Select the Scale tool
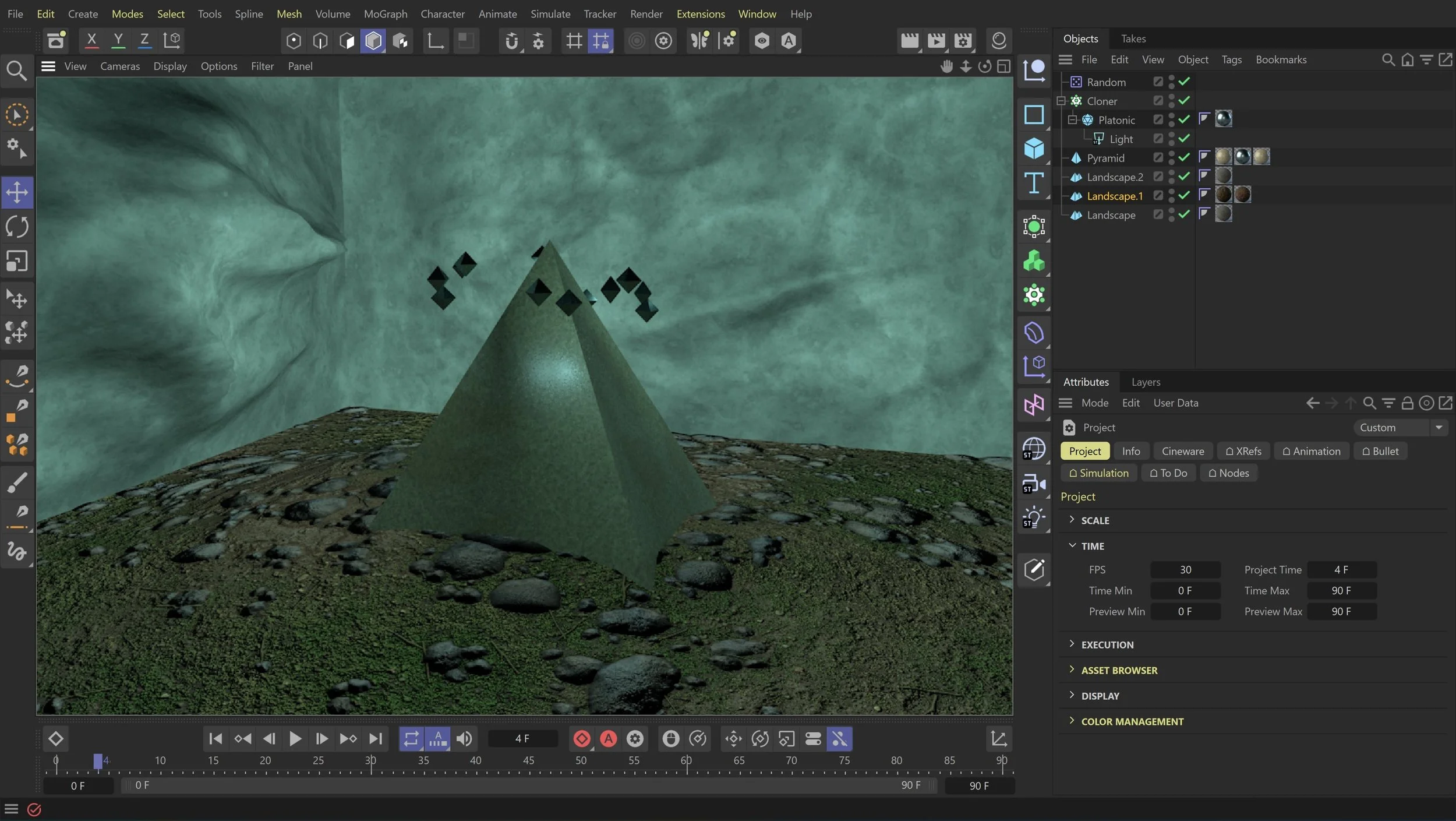 (x=17, y=261)
